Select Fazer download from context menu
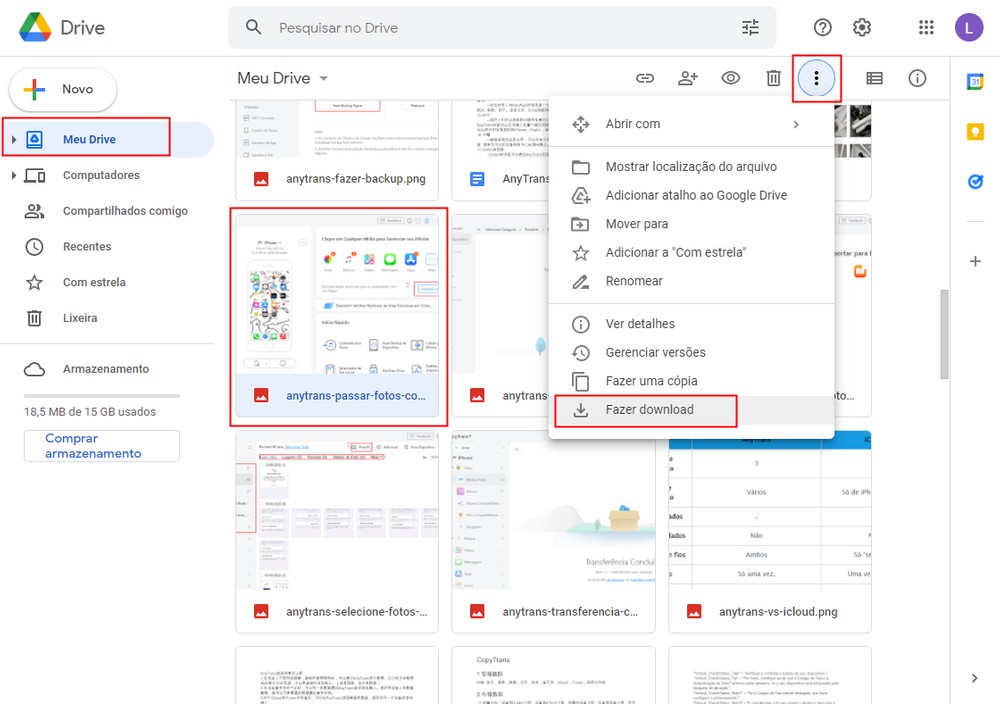The image size is (1000, 704). pyautogui.click(x=649, y=409)
